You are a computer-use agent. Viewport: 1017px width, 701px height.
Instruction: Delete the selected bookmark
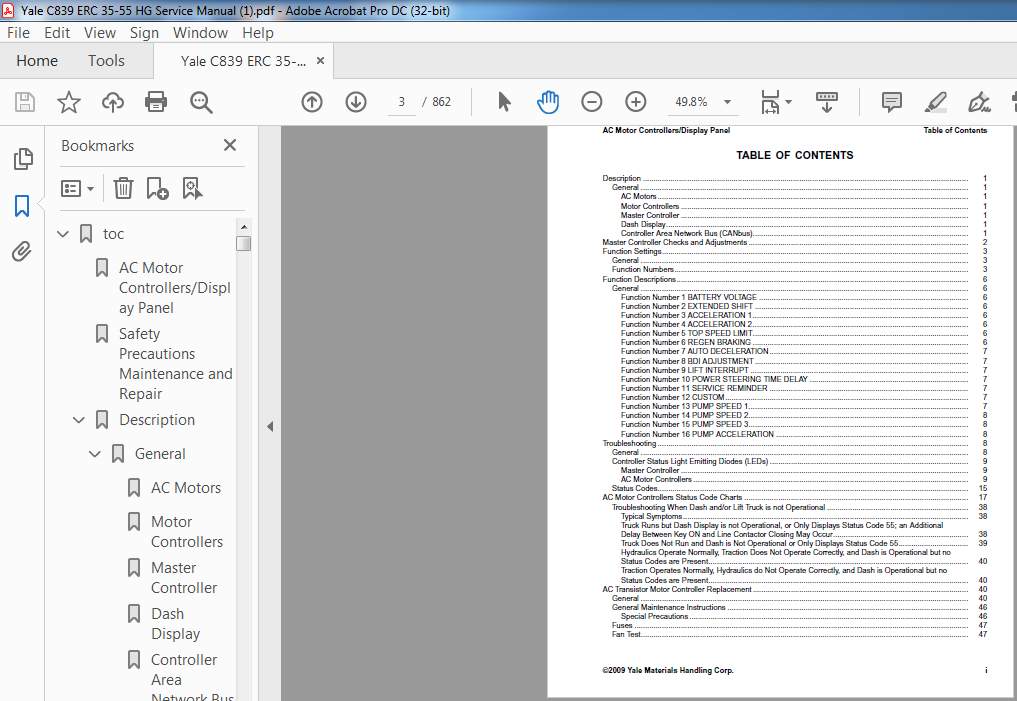tap(123, 189)
